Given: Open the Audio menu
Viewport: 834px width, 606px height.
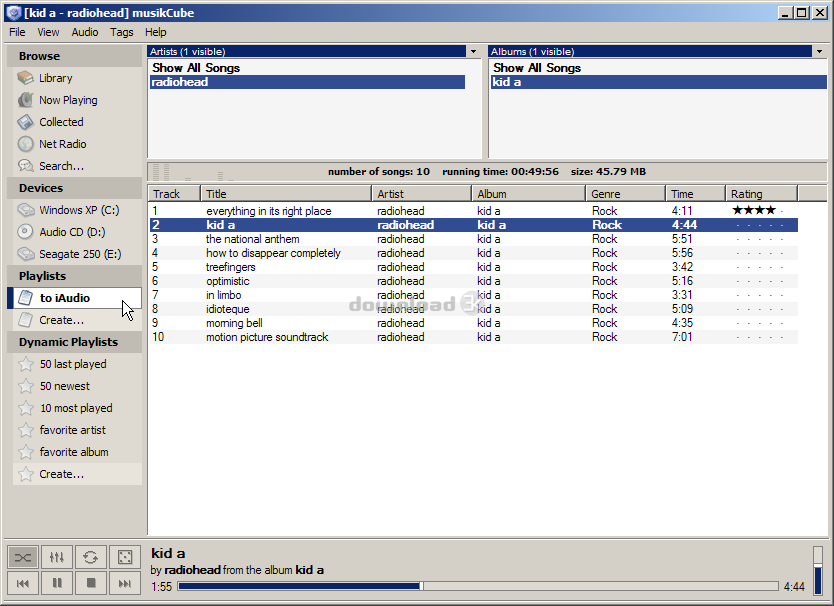Looking at the screenshot, I should [x=85, y=32].
